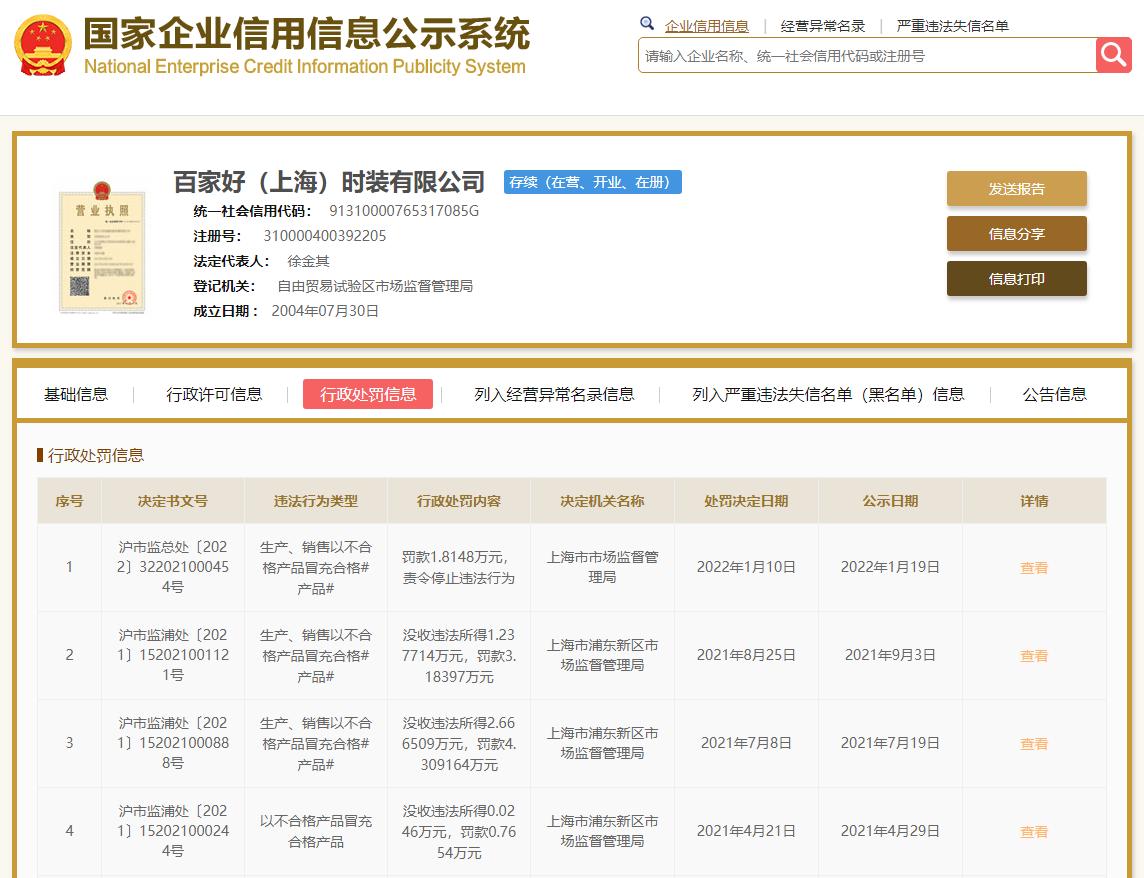Click the 信息打印 print button
Screen dimensions: 1144x878
pos(1016,280)
